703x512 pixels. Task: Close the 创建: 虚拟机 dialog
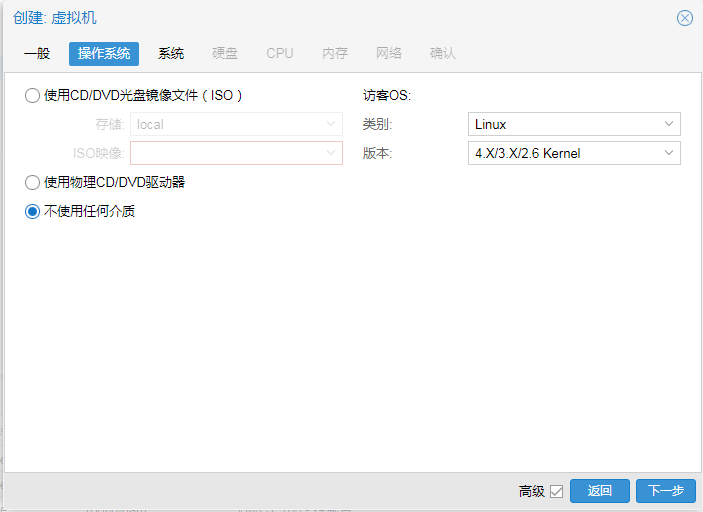(684, 18)
